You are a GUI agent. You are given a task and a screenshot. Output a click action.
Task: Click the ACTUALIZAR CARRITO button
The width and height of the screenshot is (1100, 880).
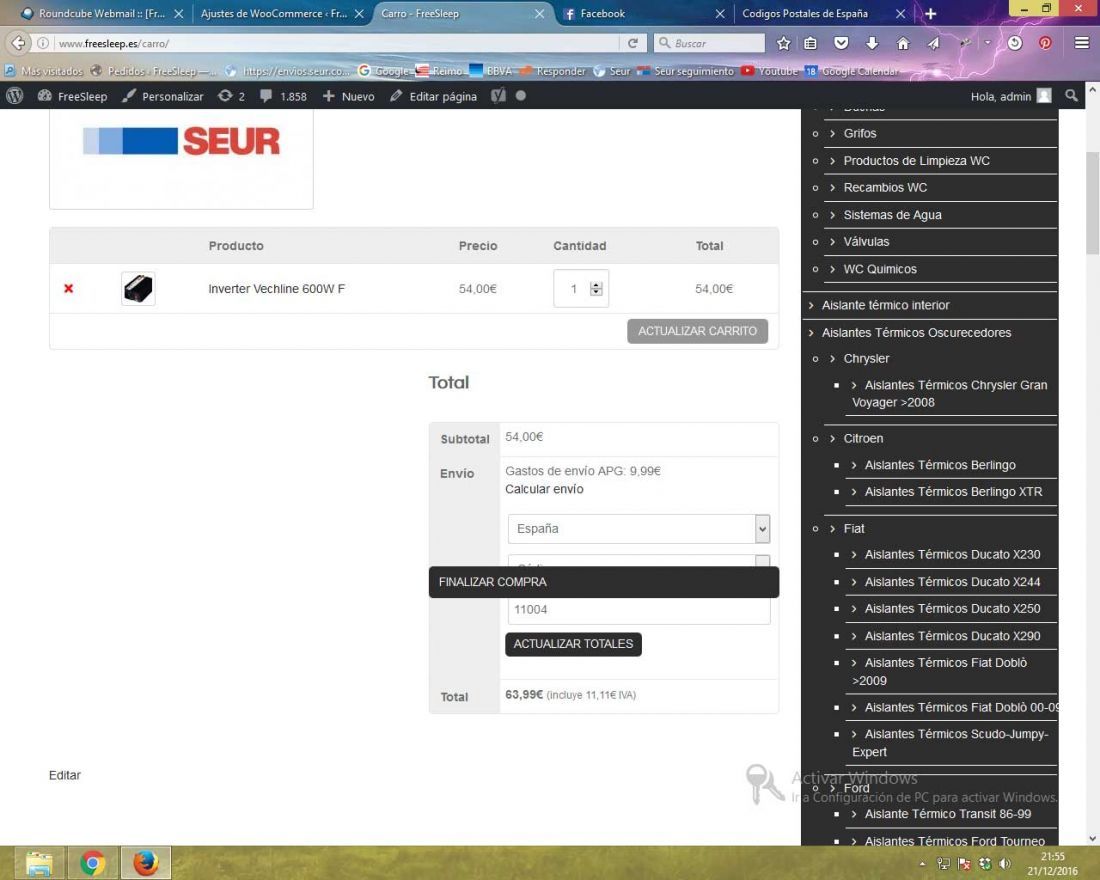coord(697,331)
